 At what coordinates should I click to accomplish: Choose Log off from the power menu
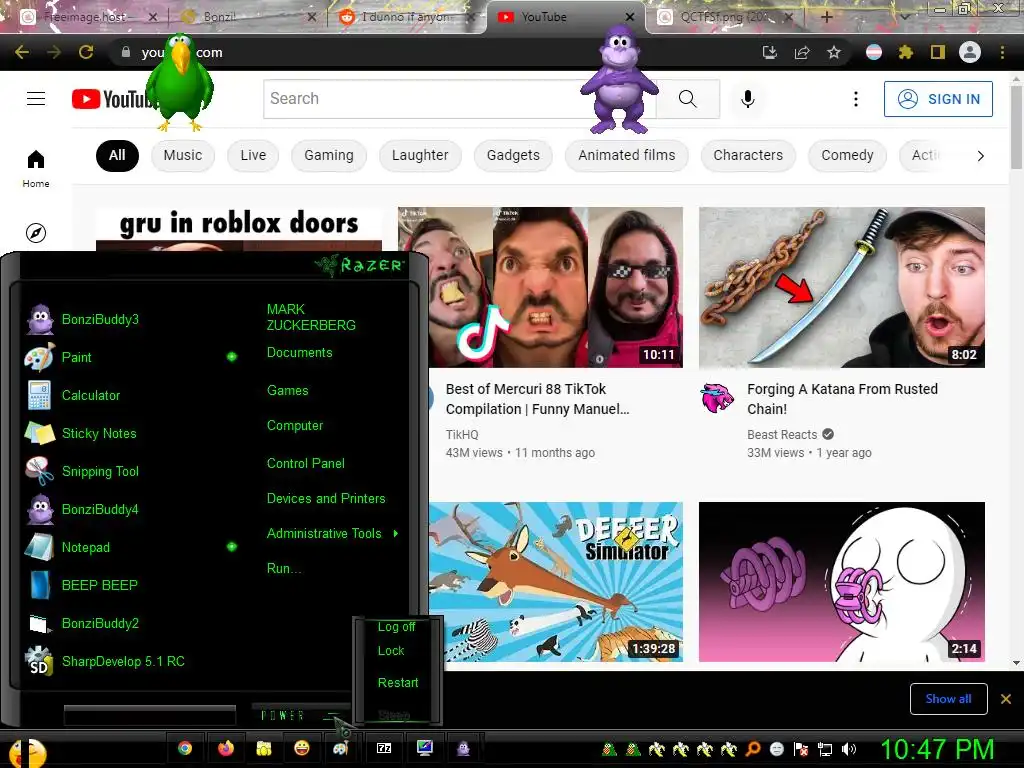[396, 627]
